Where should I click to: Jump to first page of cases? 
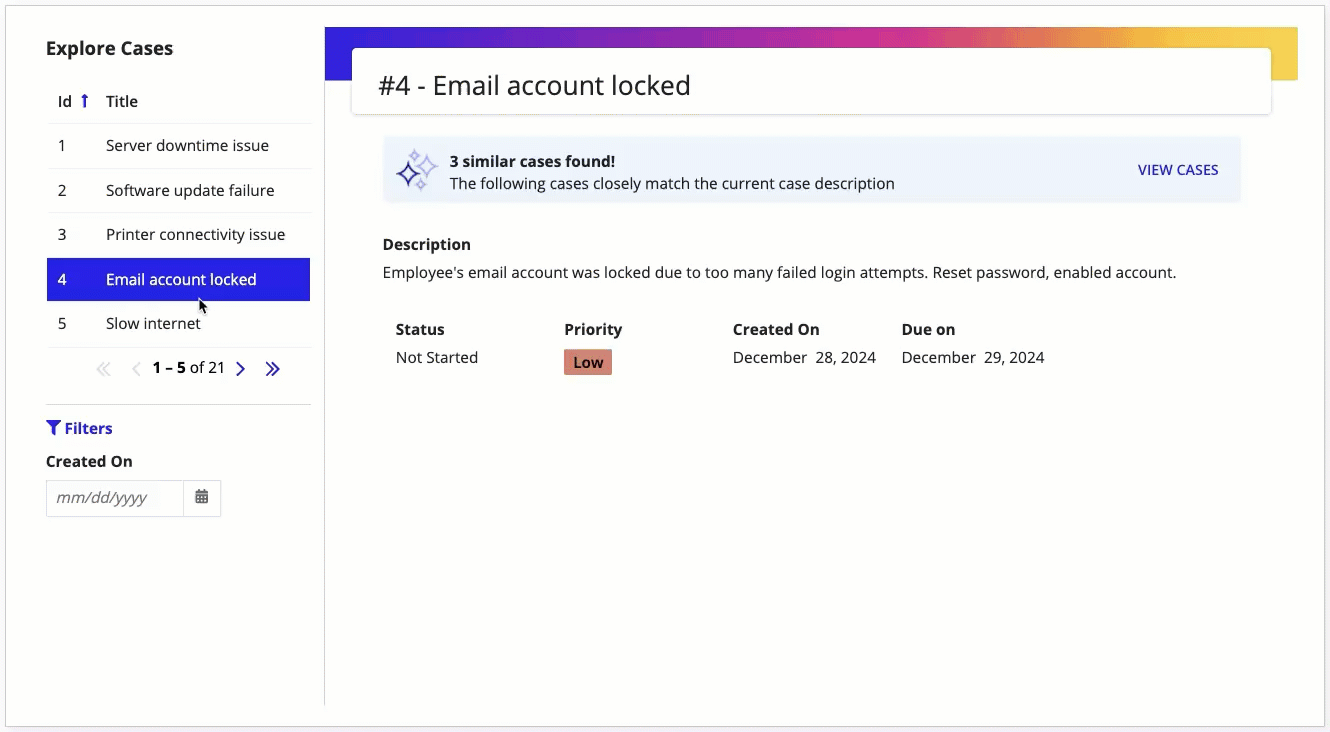pos(103,369)
